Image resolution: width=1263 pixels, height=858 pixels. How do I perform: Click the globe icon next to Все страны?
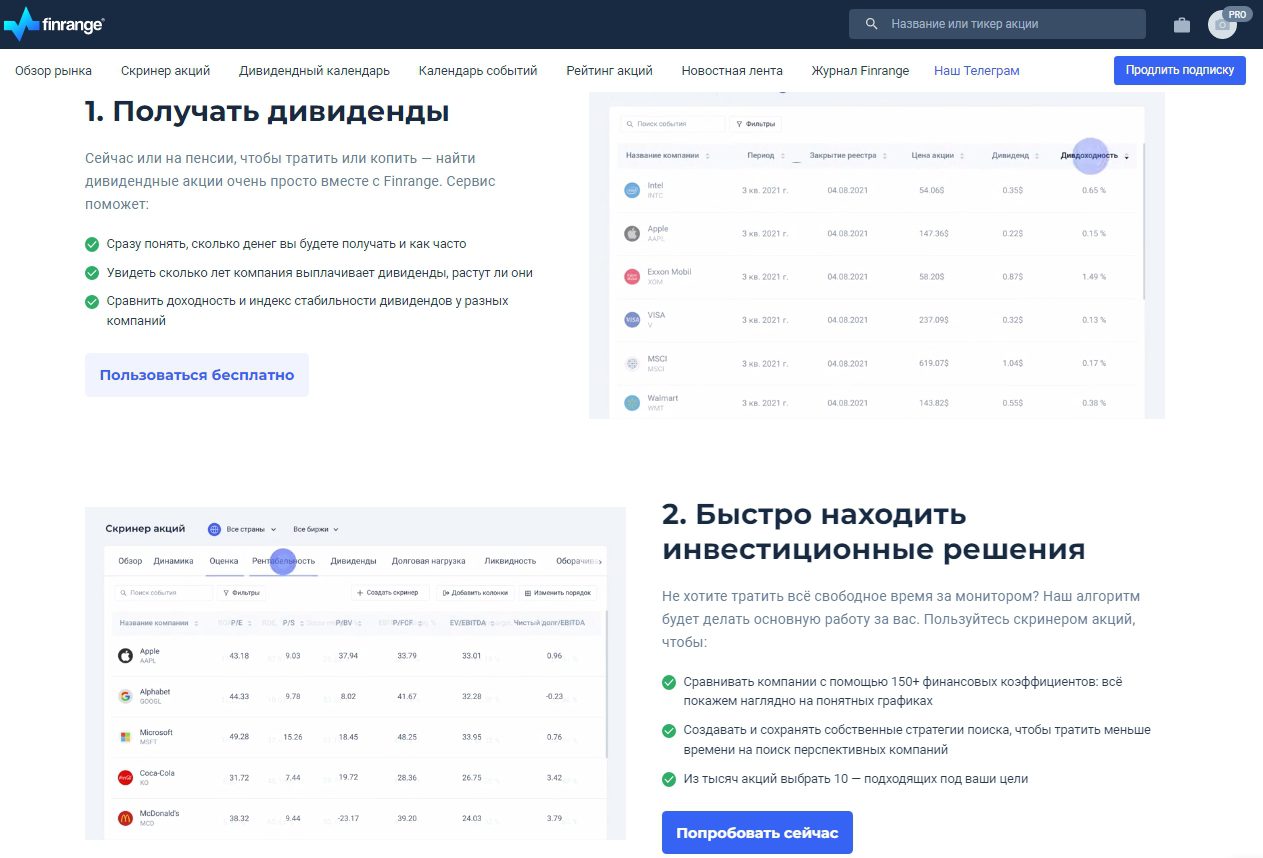tap(214, 528)
